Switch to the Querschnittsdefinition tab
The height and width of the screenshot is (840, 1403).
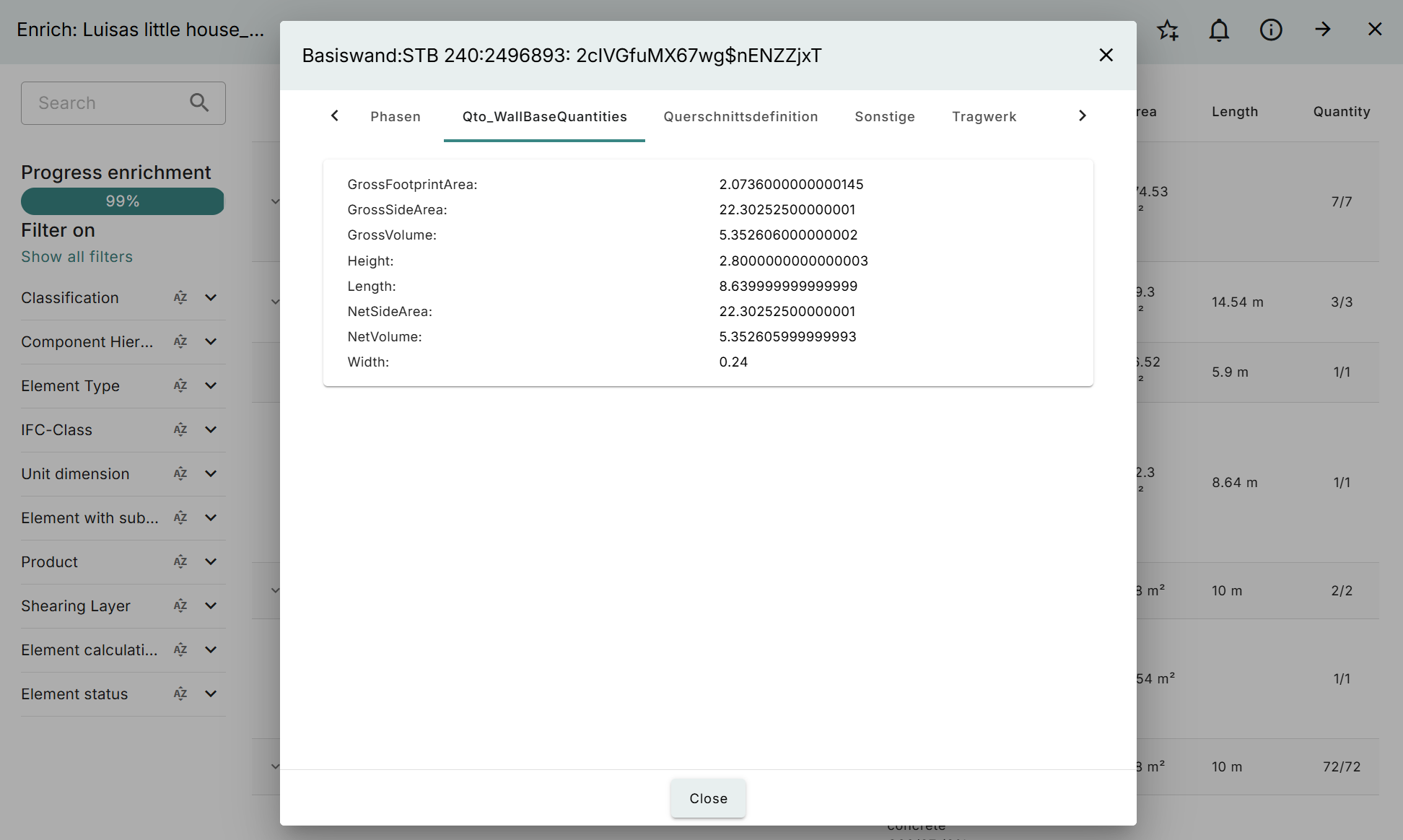coord(740,116)
